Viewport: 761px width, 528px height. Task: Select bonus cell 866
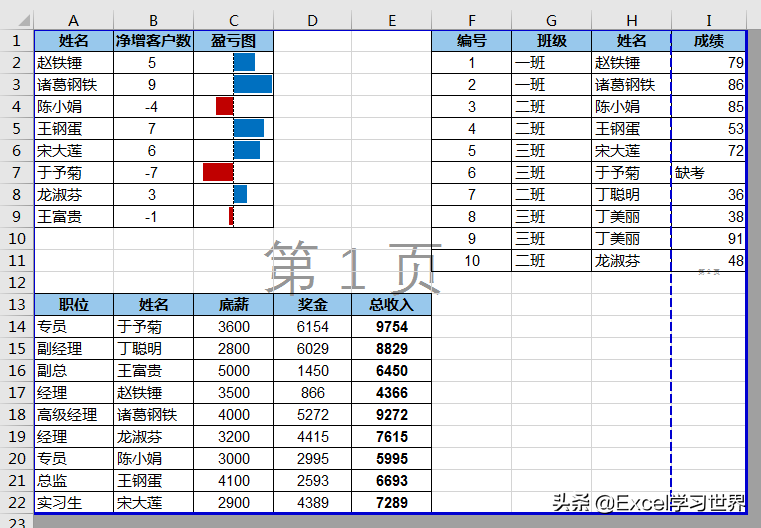click(x=313, y=393)
